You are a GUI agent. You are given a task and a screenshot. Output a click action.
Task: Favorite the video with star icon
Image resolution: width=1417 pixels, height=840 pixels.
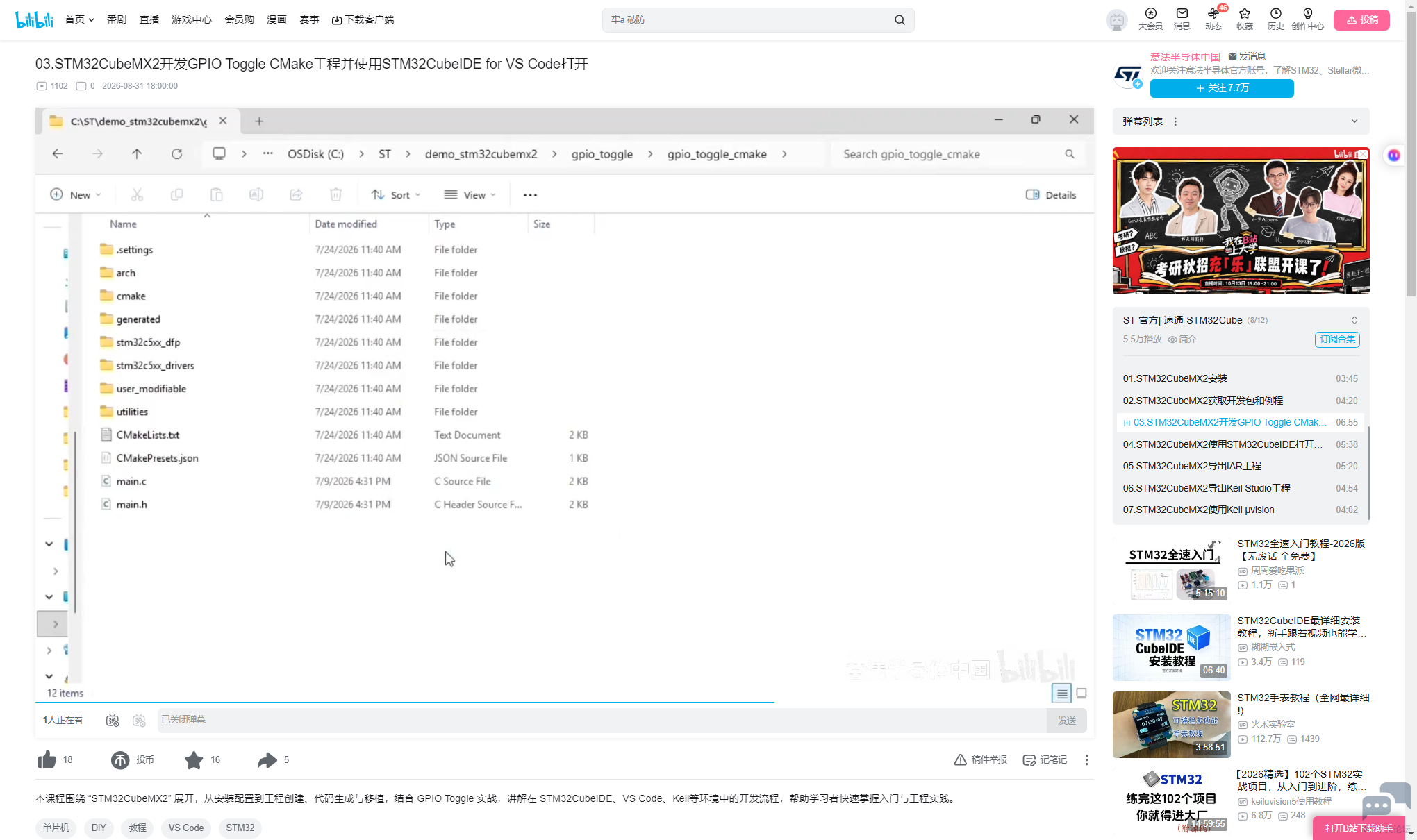click(x=194, y=760)
